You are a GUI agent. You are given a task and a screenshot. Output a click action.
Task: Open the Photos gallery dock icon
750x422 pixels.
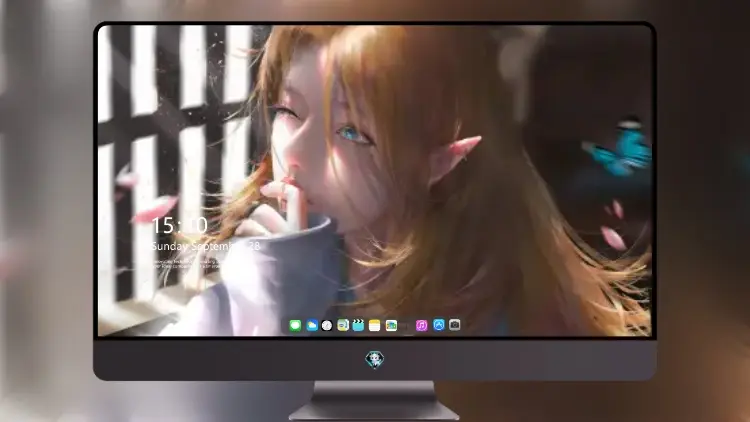(x=391, y=325)
